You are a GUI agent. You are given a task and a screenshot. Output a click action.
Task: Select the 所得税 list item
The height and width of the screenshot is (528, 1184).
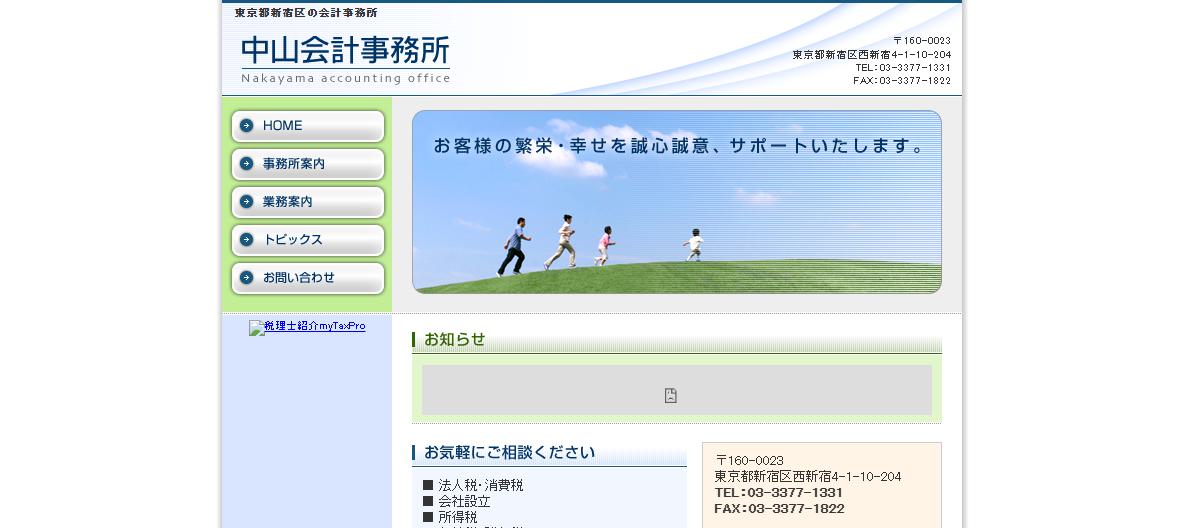click(x=458, y=517)
